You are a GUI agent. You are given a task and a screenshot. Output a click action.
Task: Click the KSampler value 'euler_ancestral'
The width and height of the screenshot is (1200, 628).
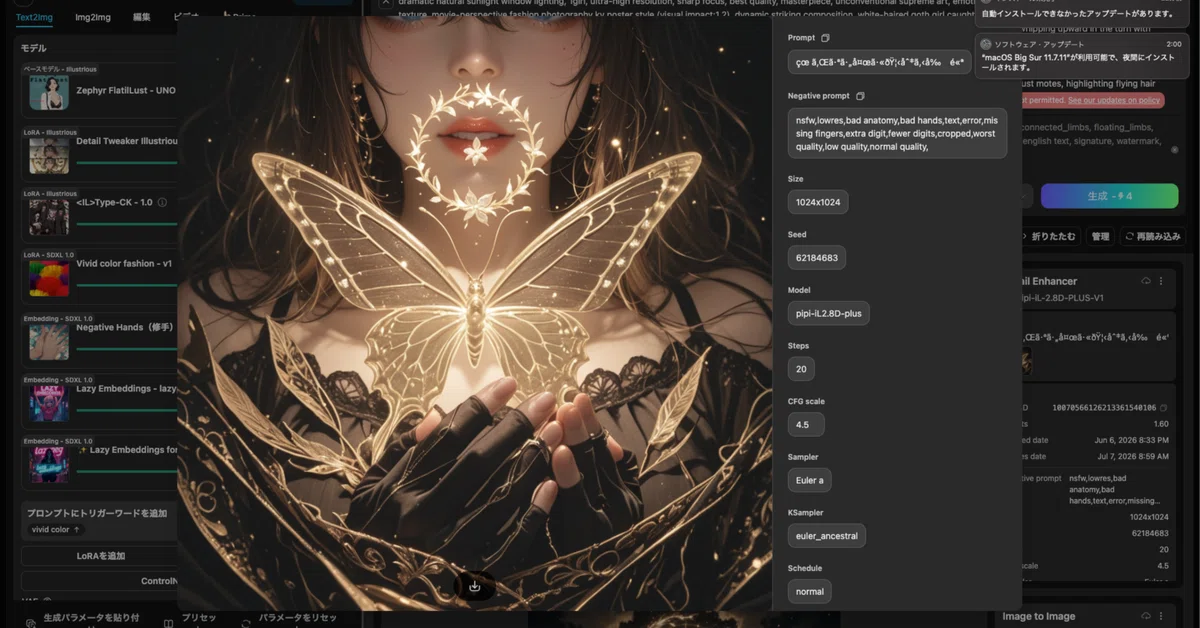[x=827, y=536]
